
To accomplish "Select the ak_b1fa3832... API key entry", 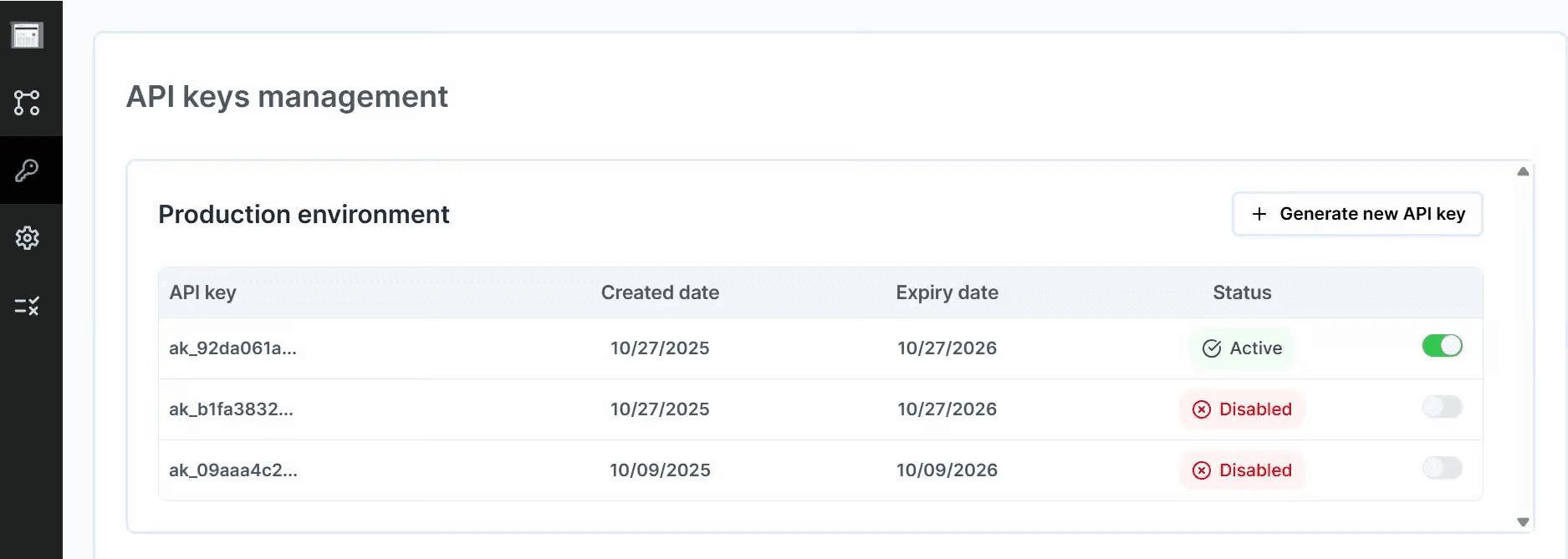I will coord(231,409).
